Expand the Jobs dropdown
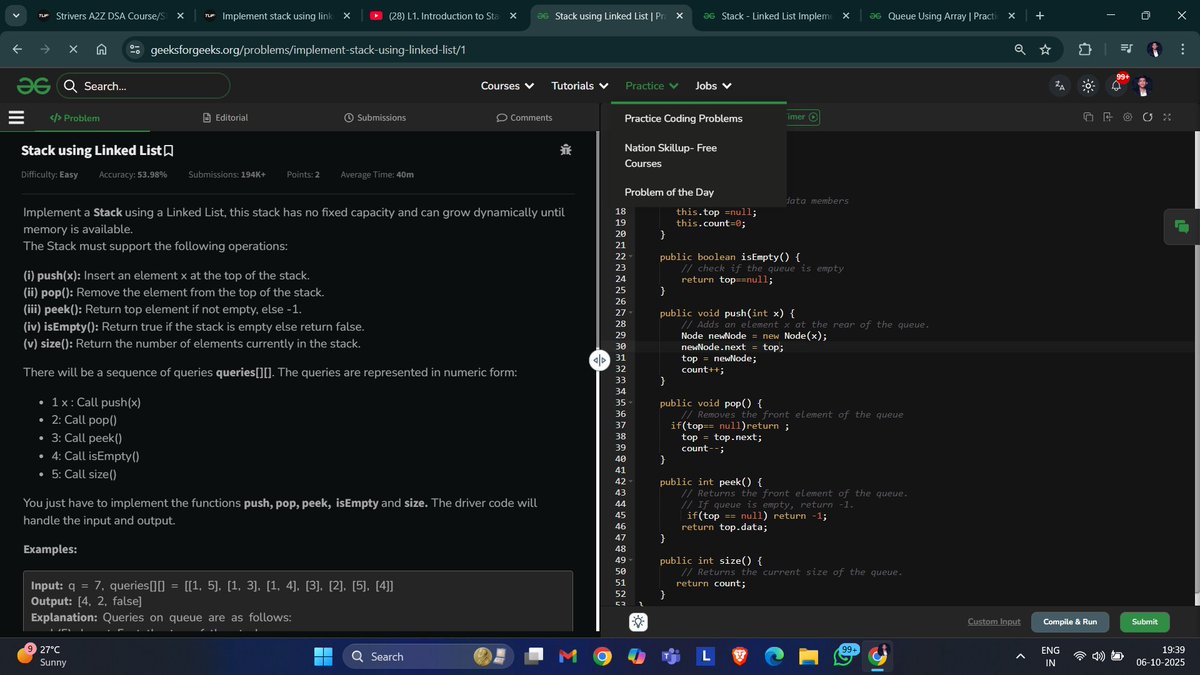Screen dimensions: 1200x675 (x=713, y=86)
